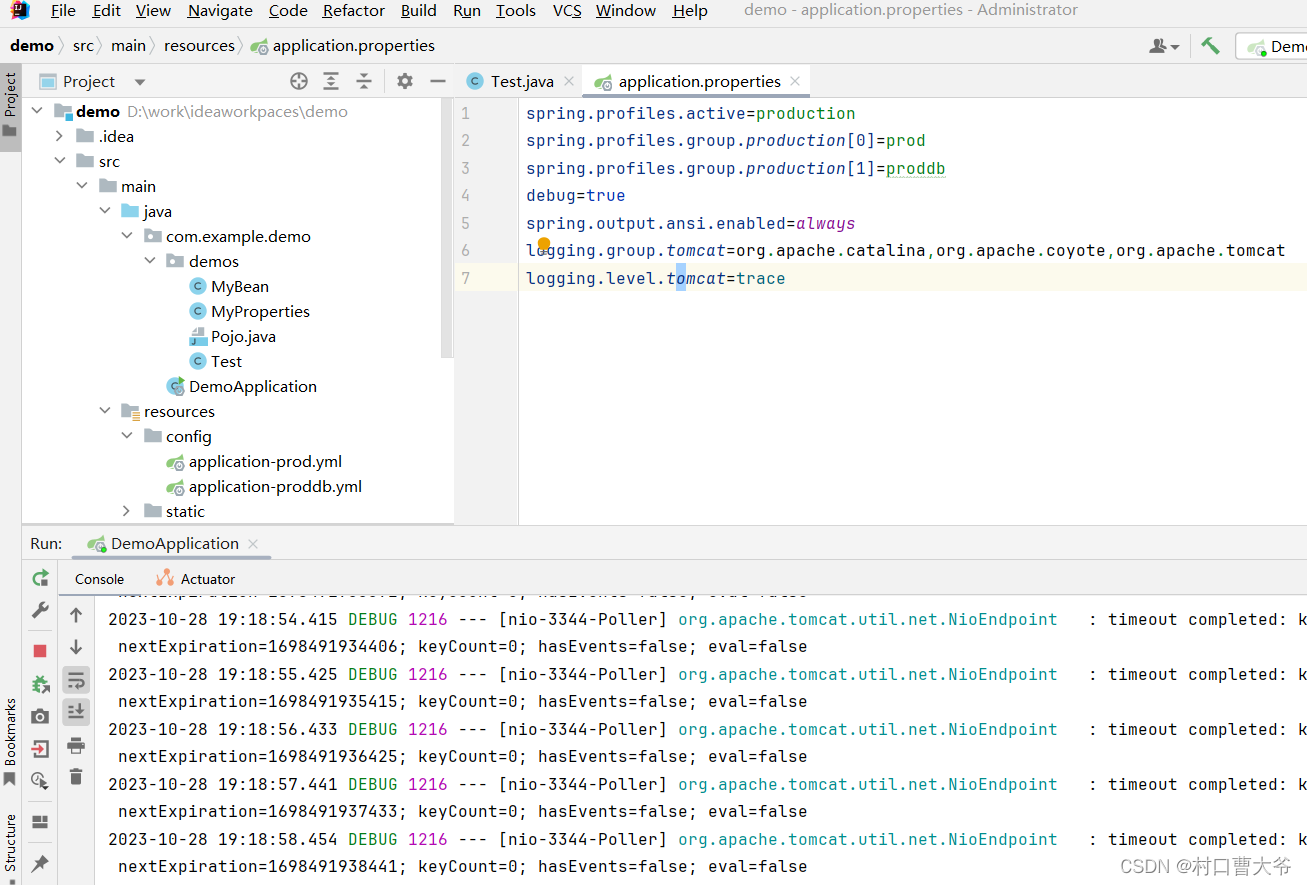1307x885 pixels.
Task: Collapse the com.example.demo package node
Action: pyautogui.click(x=127, y=236)
